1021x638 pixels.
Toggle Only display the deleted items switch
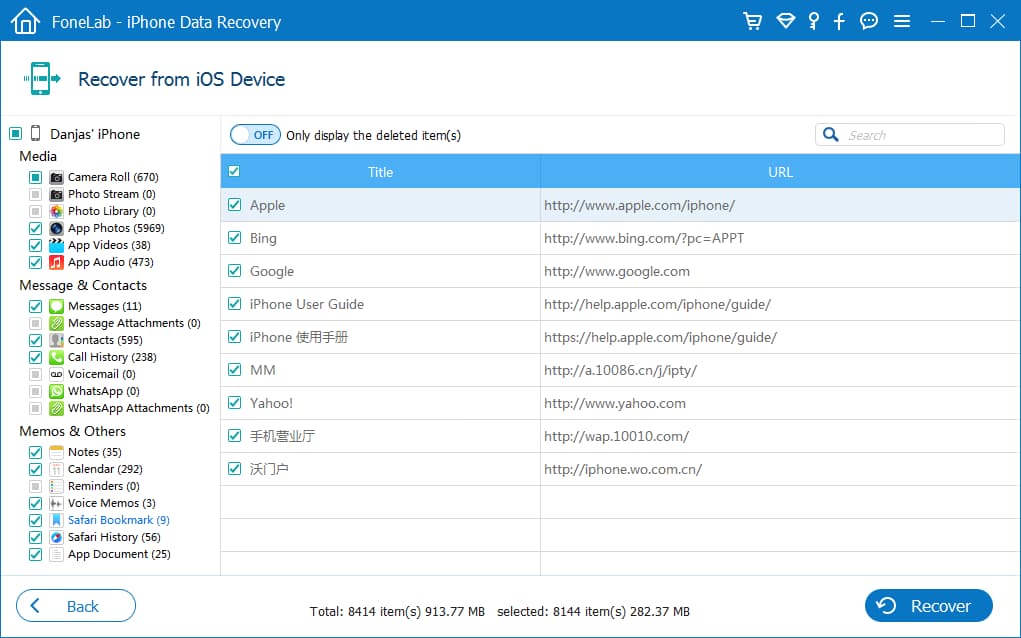pyautogui.click(x=255, y=135)
